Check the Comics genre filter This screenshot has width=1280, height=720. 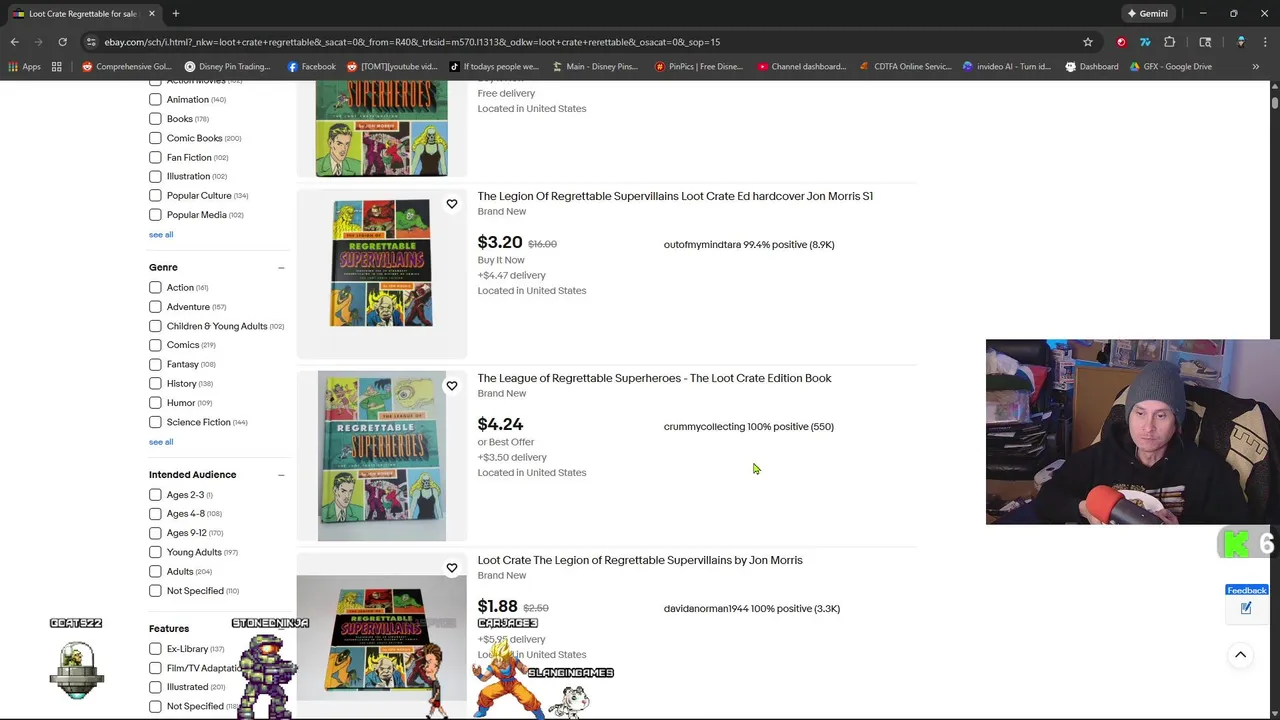click(x=155, y=345)
